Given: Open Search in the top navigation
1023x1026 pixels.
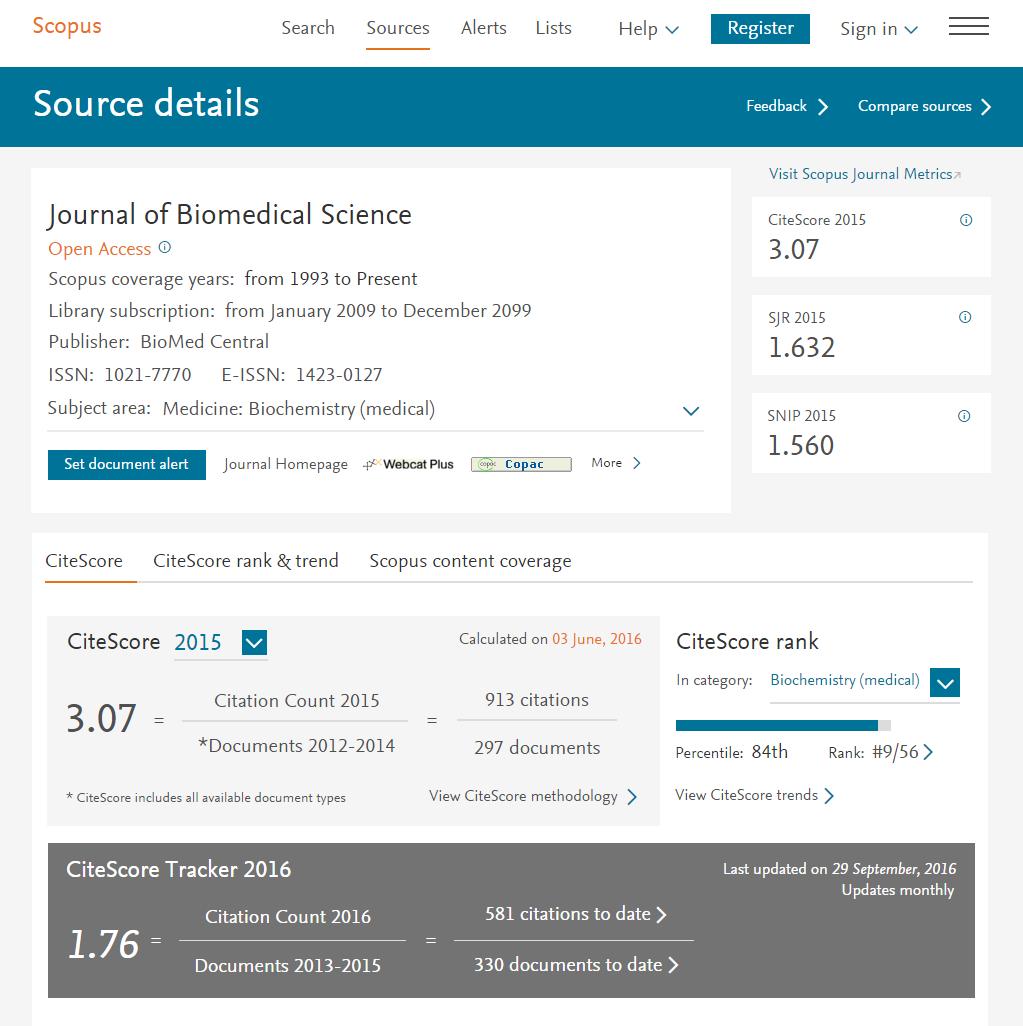Looking at the screenshot, I should pos(308,28).
